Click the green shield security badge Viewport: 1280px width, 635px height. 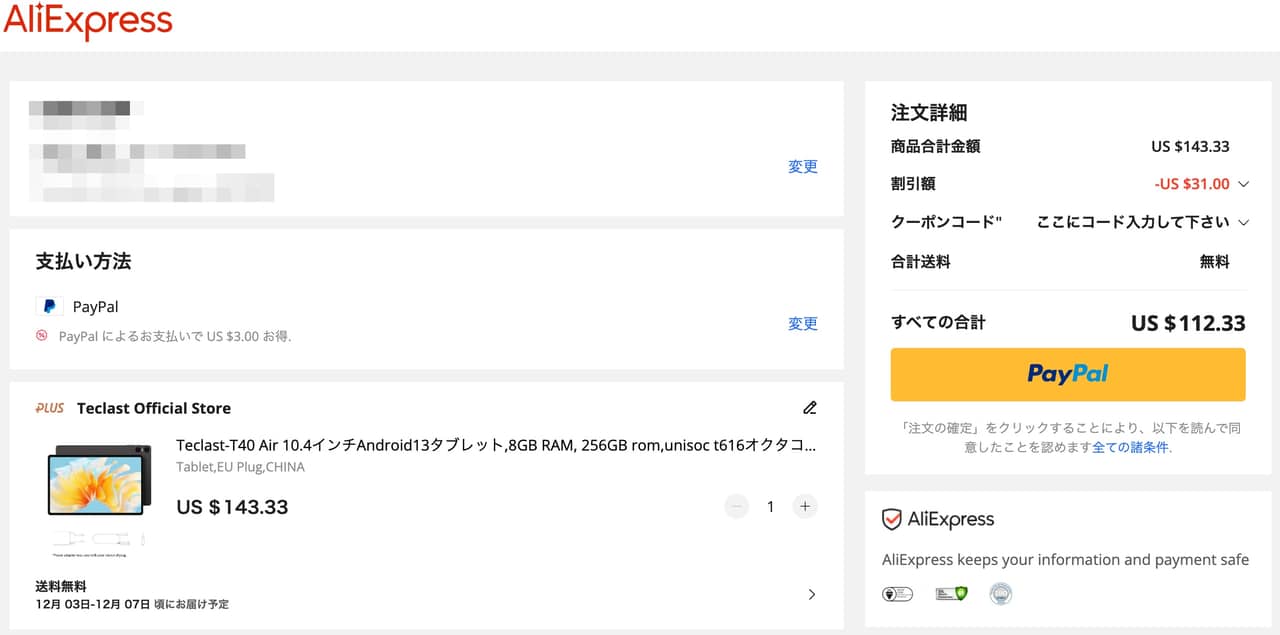[x=951, y=594]
